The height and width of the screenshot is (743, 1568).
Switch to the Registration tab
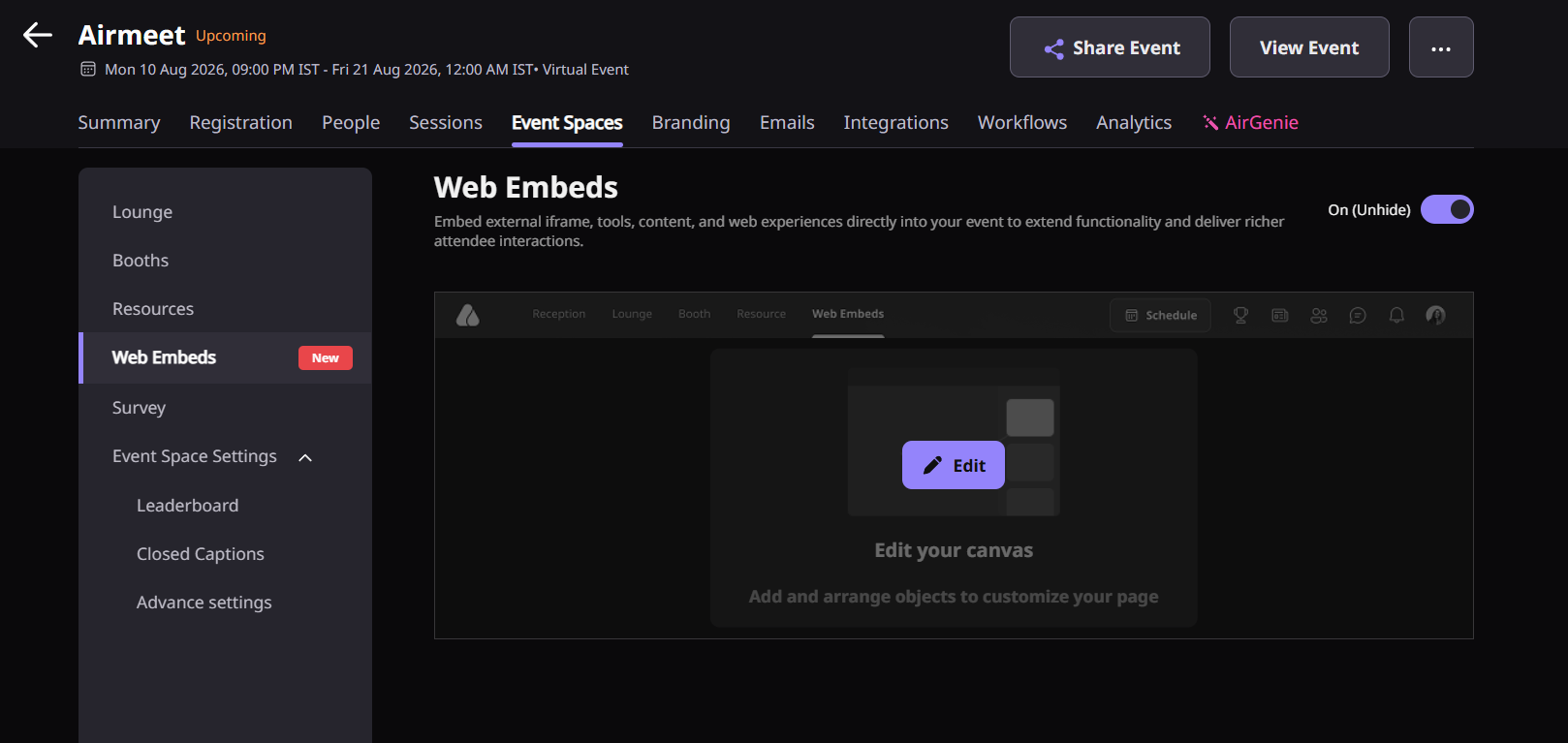[241, 123]
